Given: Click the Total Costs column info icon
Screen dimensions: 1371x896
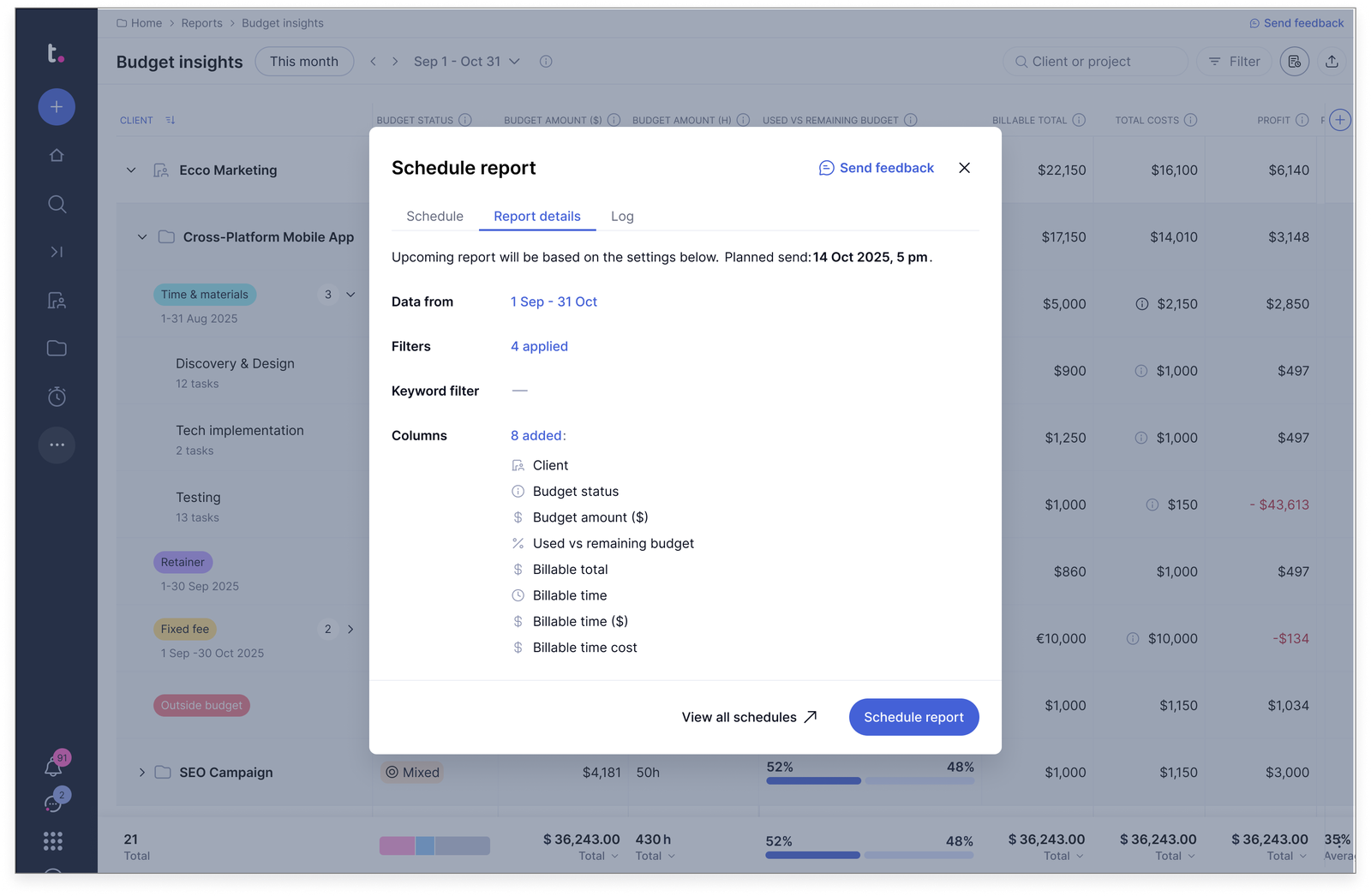Looking at the screenshot, I should click(1190, 120).
